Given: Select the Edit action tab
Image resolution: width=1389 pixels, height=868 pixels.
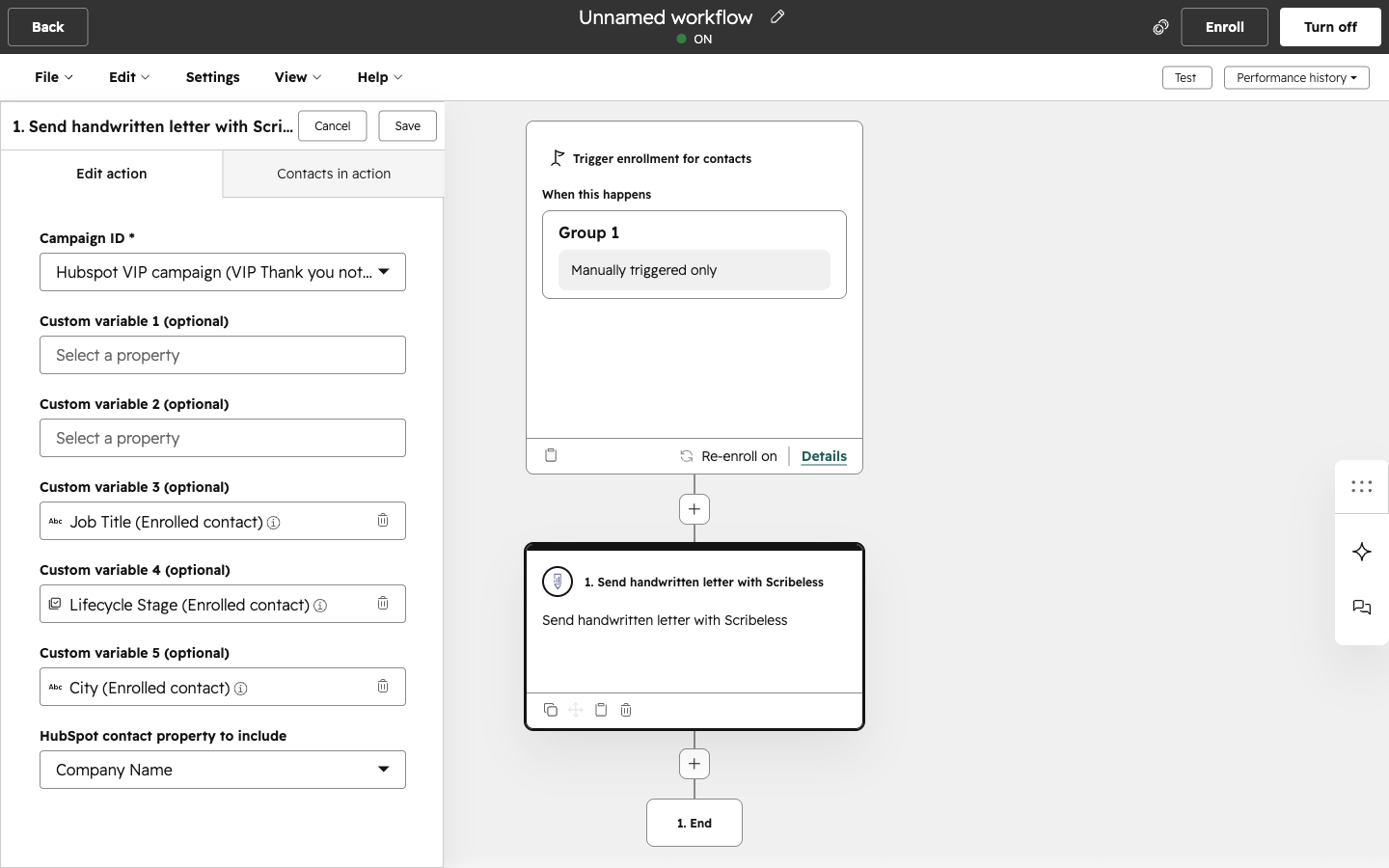Looking at the screenshot, I should click(x=112, y=174).
